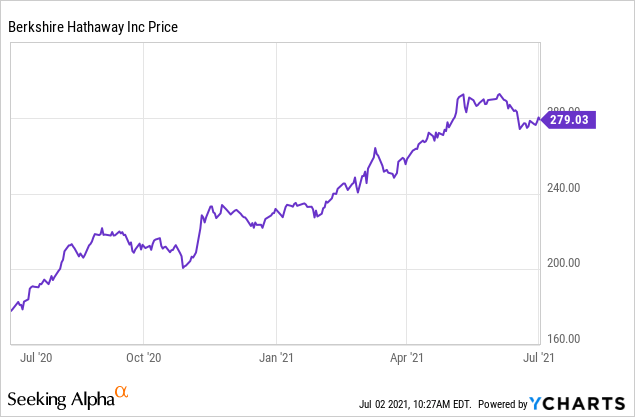Click the Seeking Alpha logo text
635x417 pixels.
[60, 399]
